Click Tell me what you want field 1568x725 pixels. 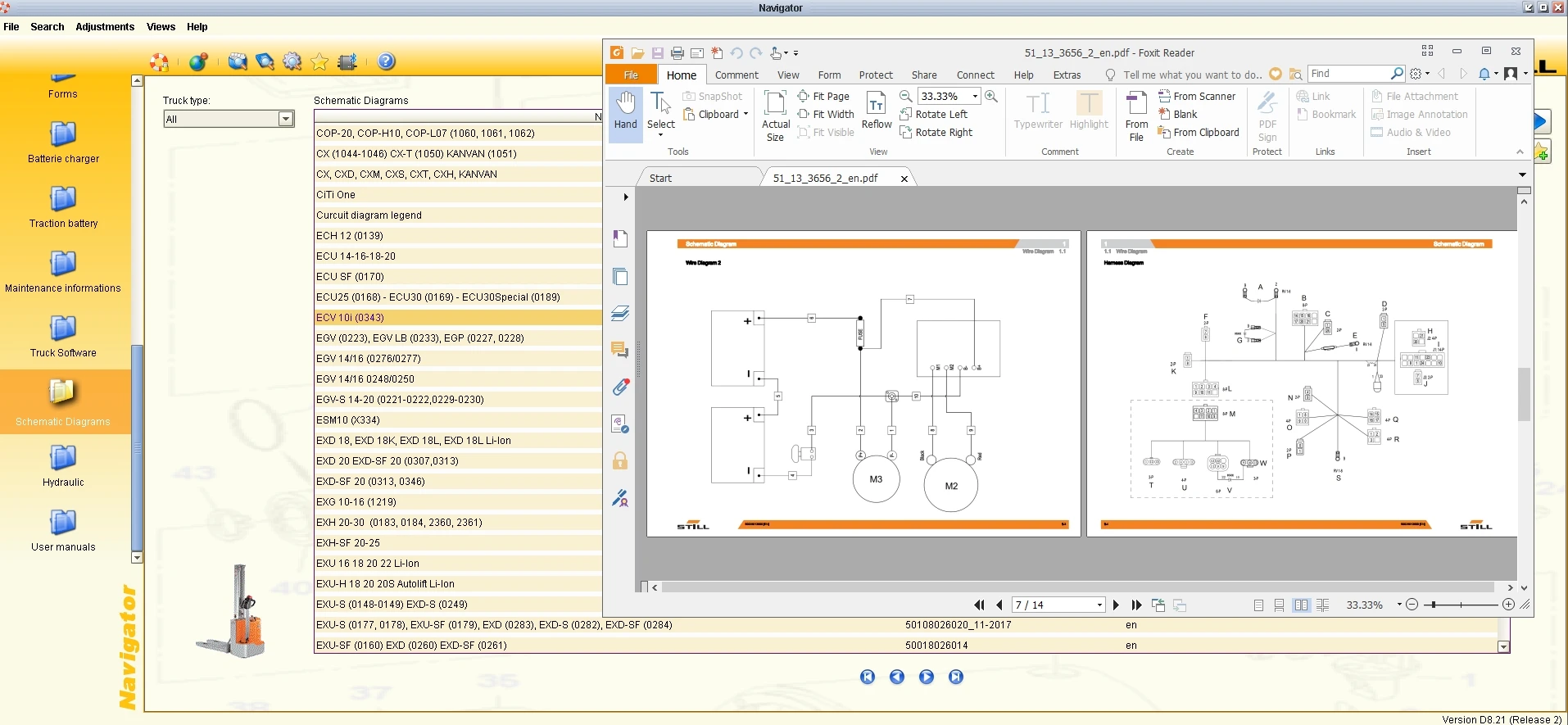coord(1192,75)
